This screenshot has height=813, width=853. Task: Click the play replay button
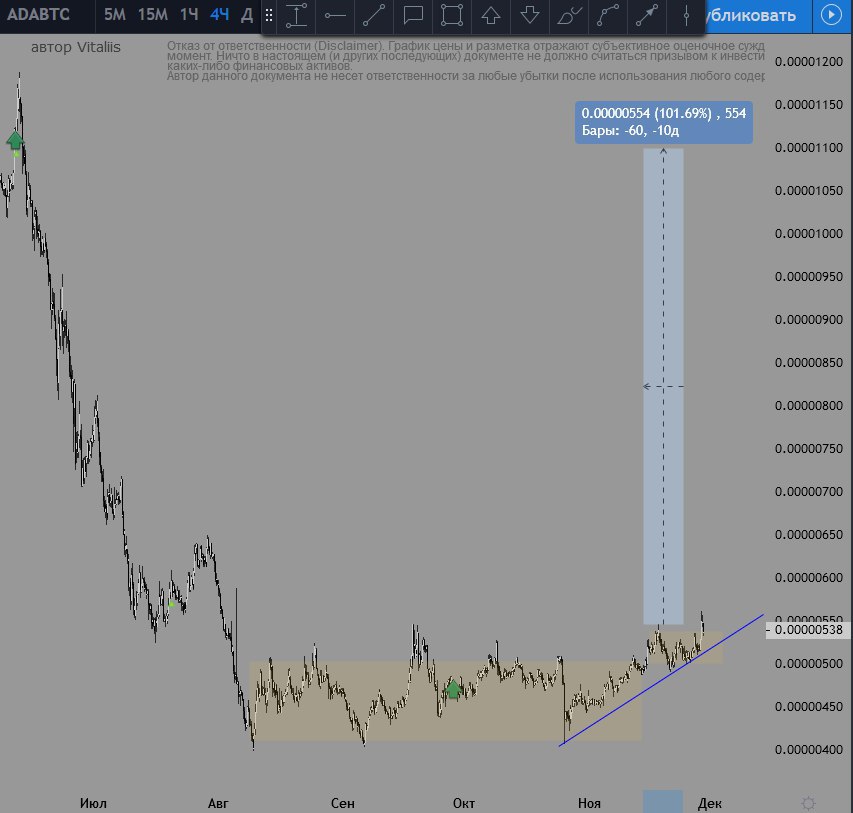(x=831, y=15)
